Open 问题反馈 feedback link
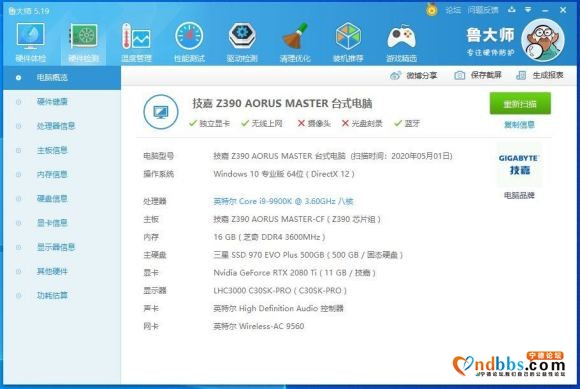Viewport: 580px width, 389px height. (482, 10)
